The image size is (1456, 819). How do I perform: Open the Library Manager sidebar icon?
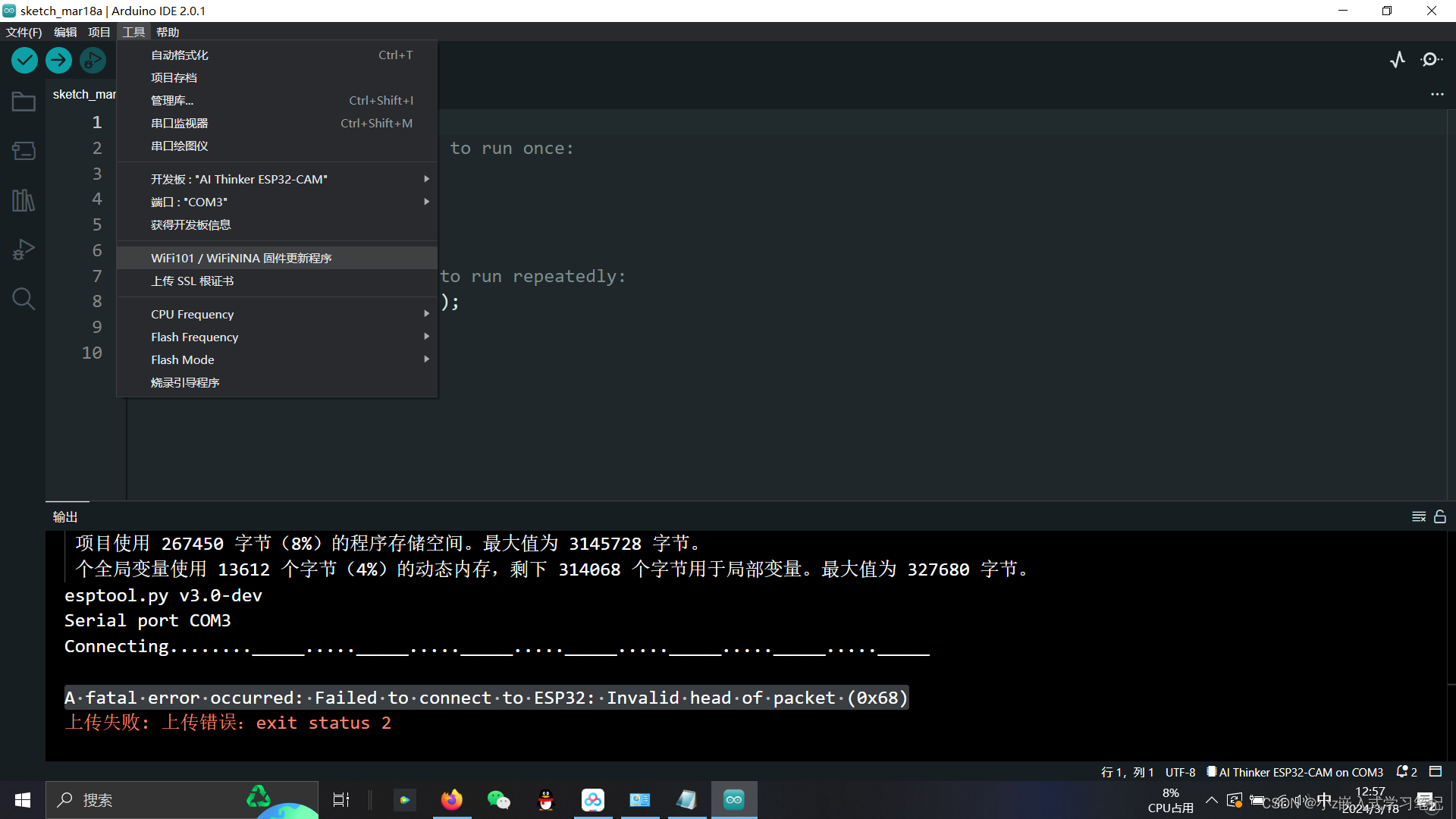[24, 200]
